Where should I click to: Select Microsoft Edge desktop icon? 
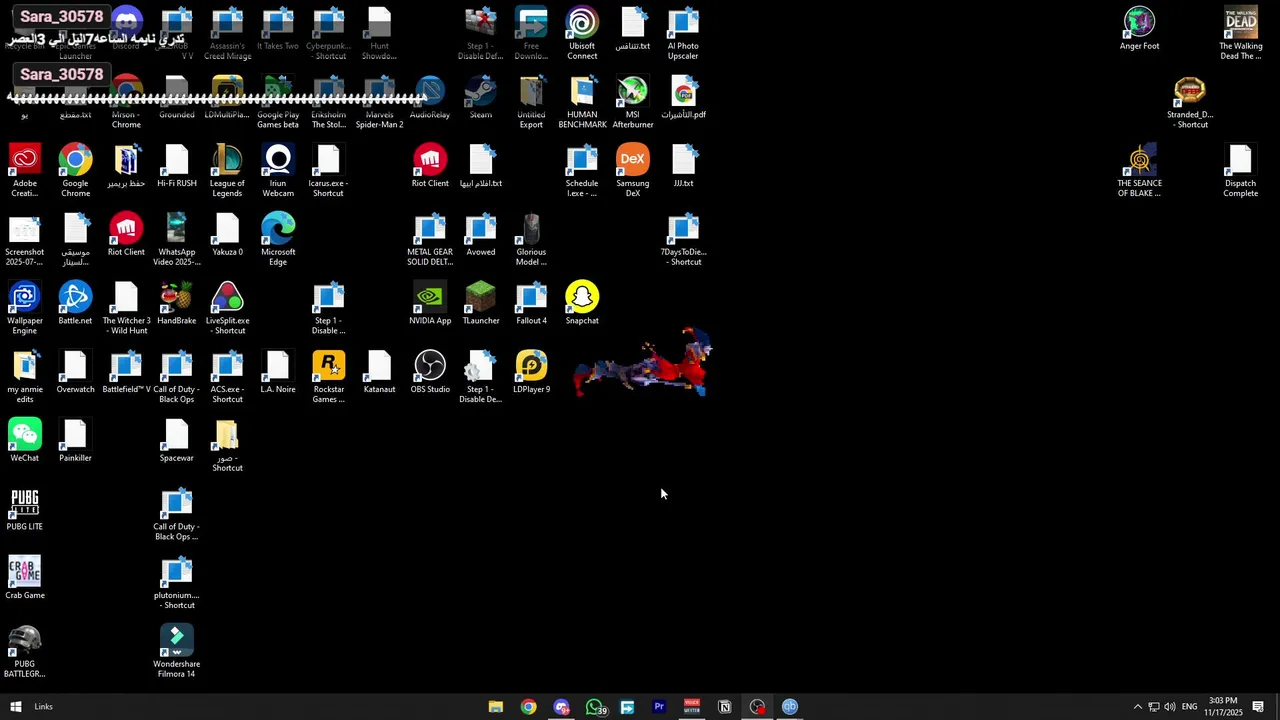point(278,239)
